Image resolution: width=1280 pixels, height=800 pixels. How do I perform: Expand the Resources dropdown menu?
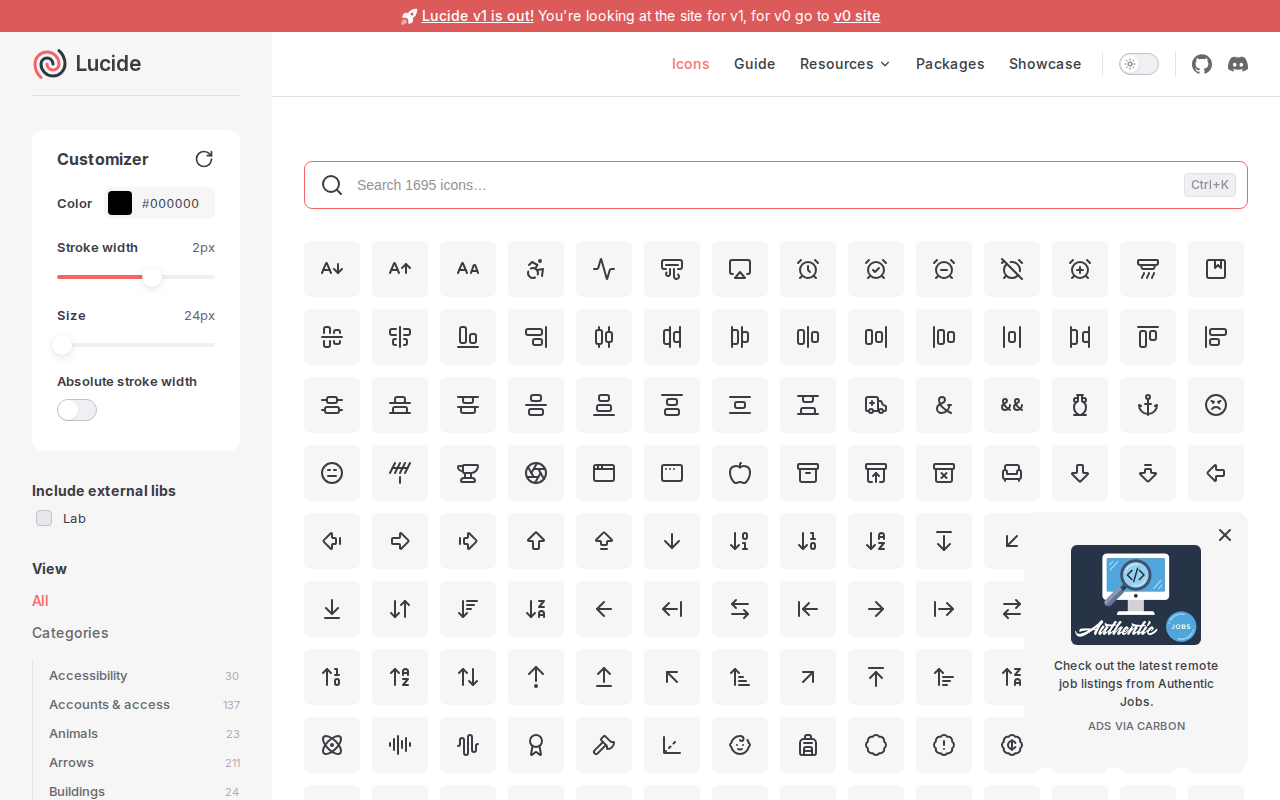click(x=845, y=64)
